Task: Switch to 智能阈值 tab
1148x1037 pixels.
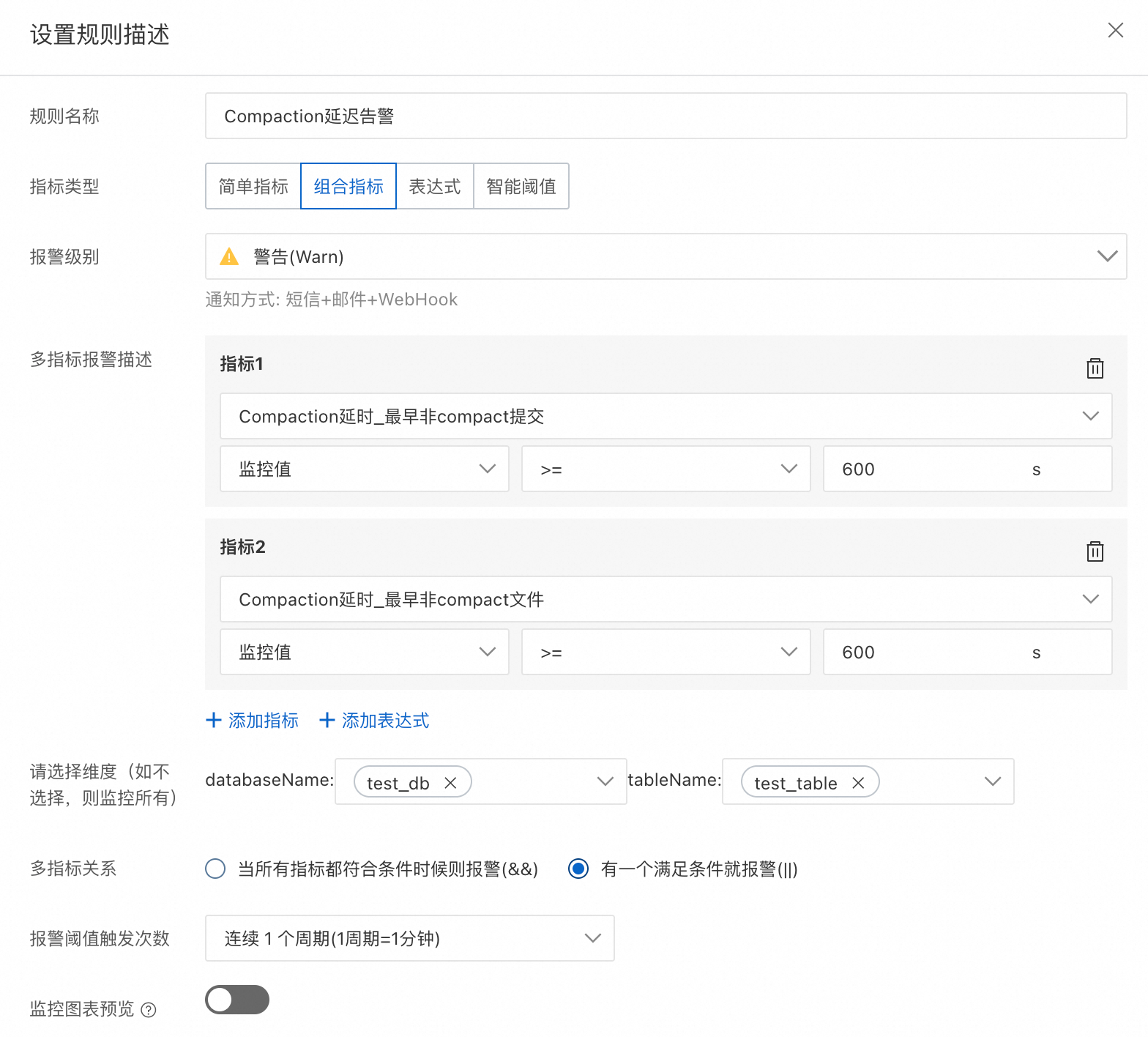Action: (x=521, y=186)
